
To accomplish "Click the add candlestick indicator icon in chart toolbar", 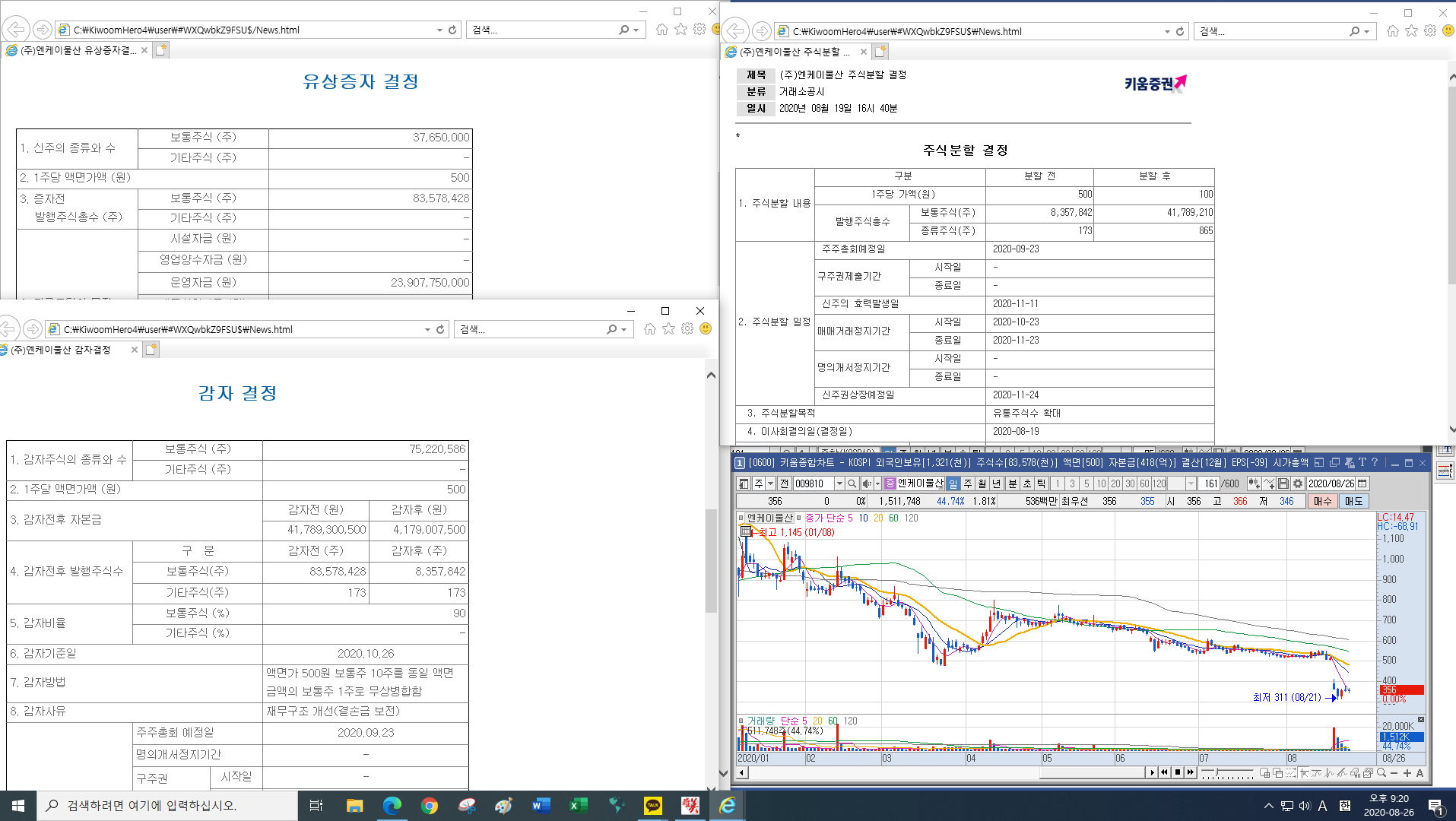I will tap(1255, 483).
